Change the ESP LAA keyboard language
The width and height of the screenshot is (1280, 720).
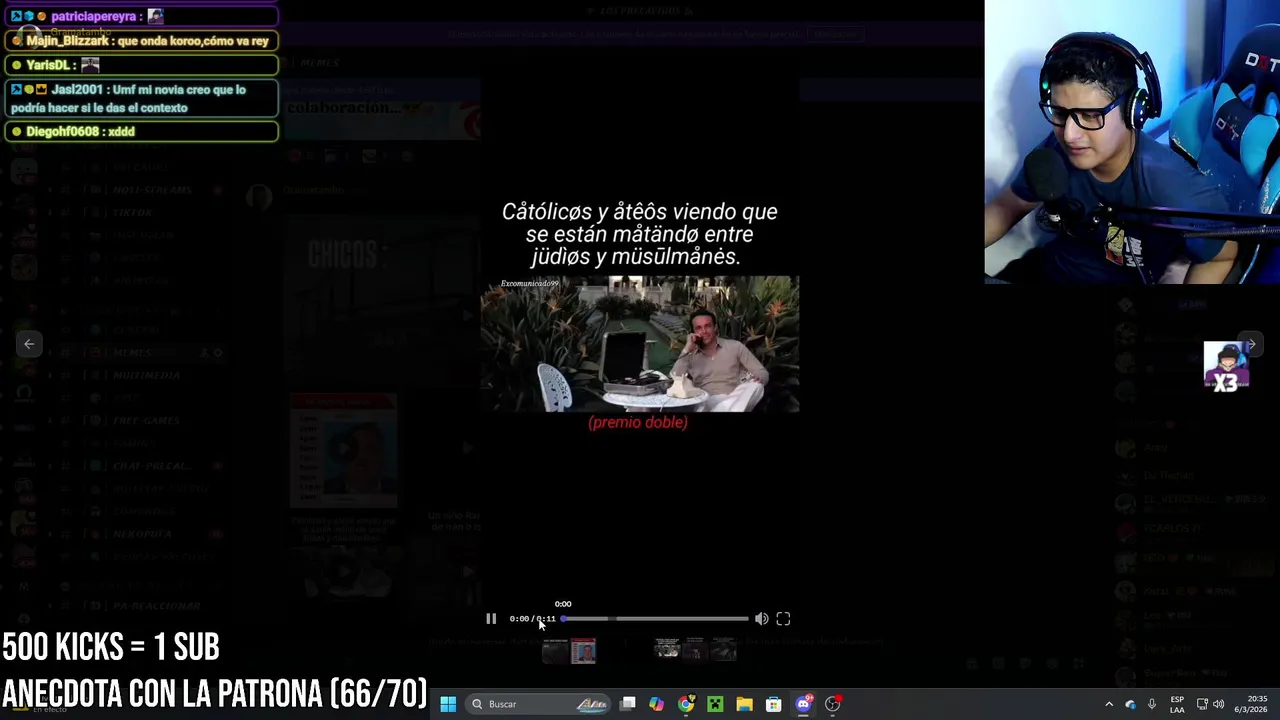(x=1177, y=704)
